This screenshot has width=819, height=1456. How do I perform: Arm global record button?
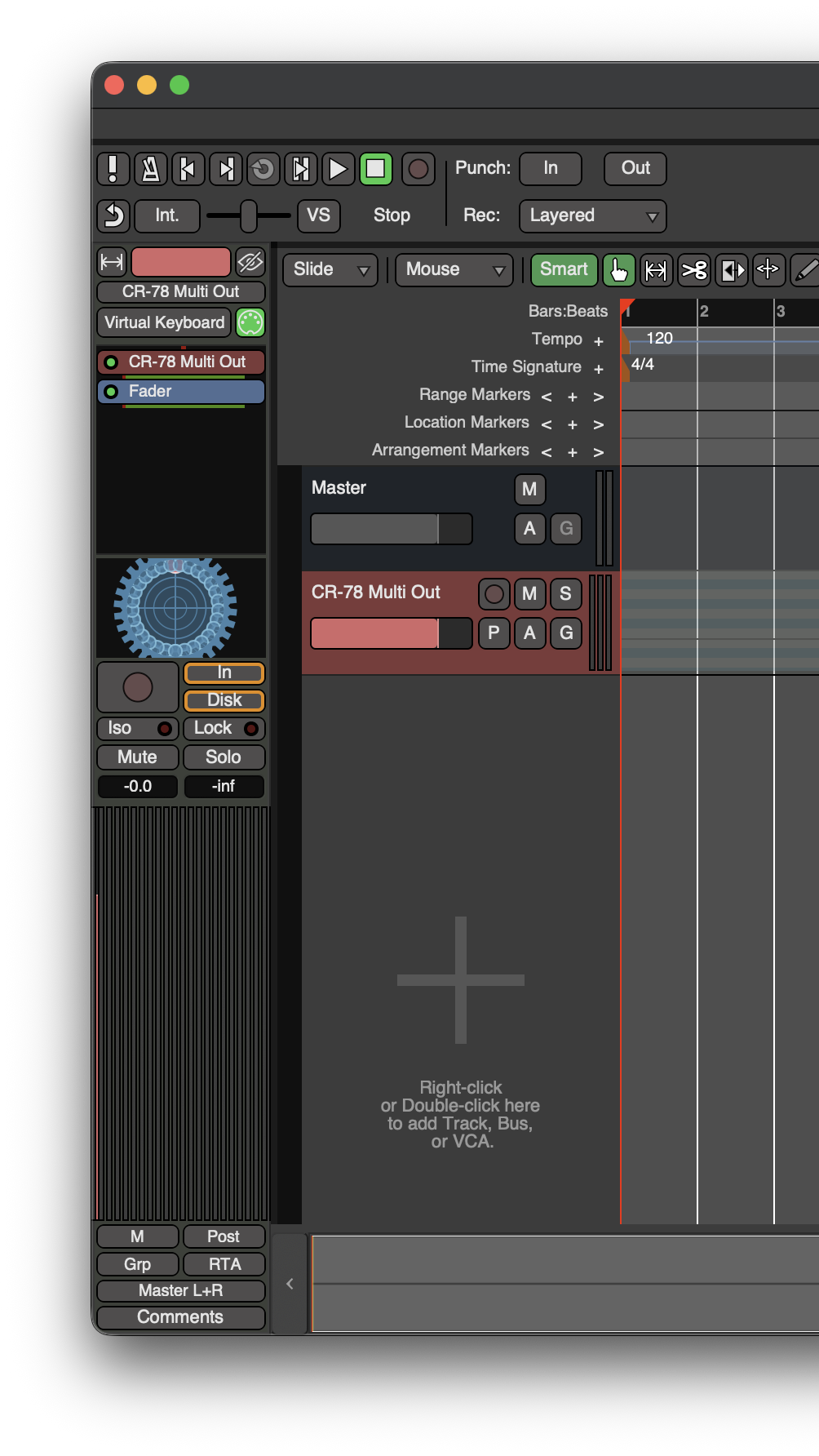[418, 169]
